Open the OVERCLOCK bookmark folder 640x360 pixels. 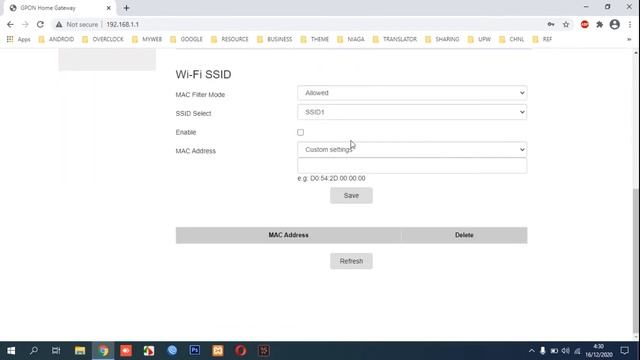tap(103, 39)
